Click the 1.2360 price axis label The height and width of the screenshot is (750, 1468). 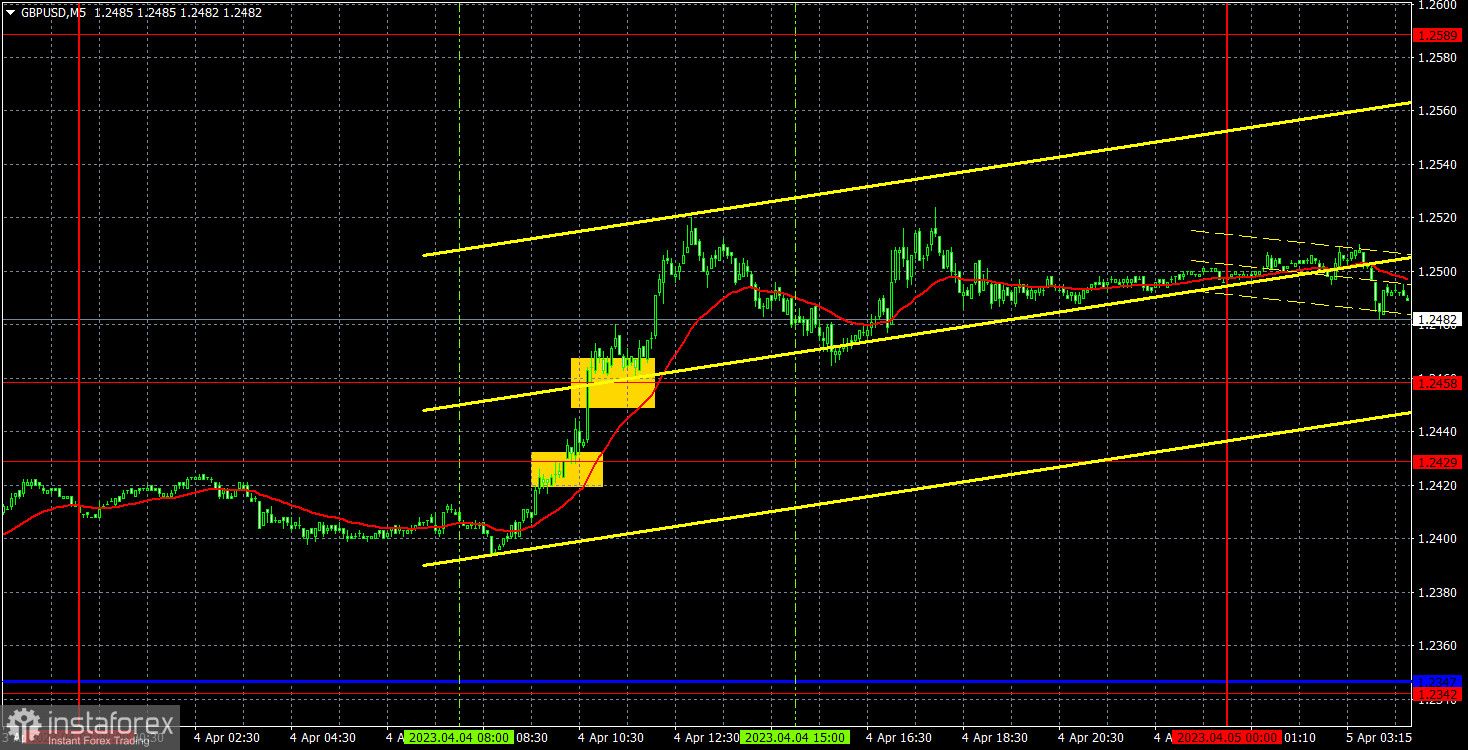pos(1436,646)
